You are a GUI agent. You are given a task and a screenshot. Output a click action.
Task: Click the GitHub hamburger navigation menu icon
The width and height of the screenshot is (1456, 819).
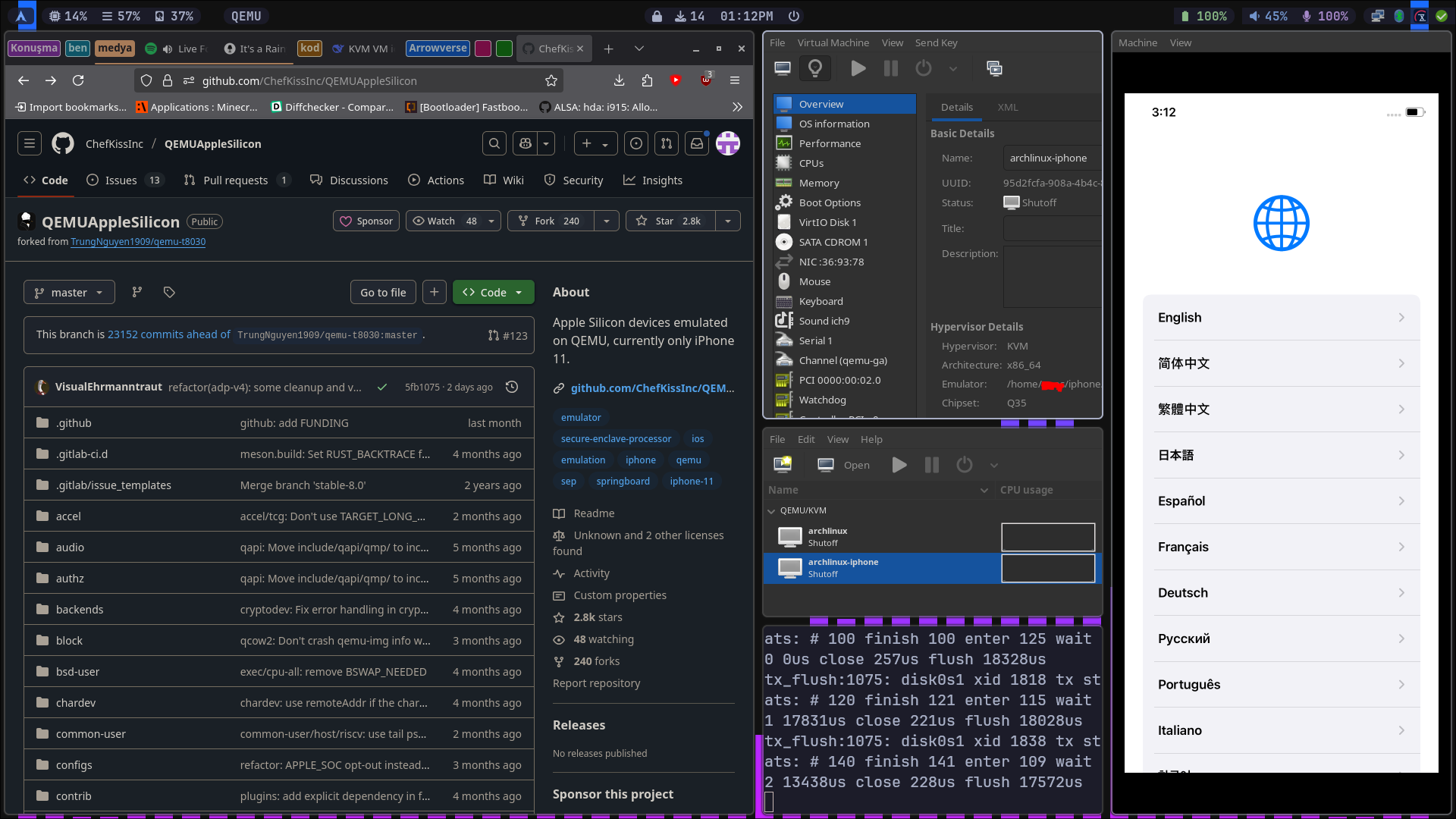pos(30,144)
